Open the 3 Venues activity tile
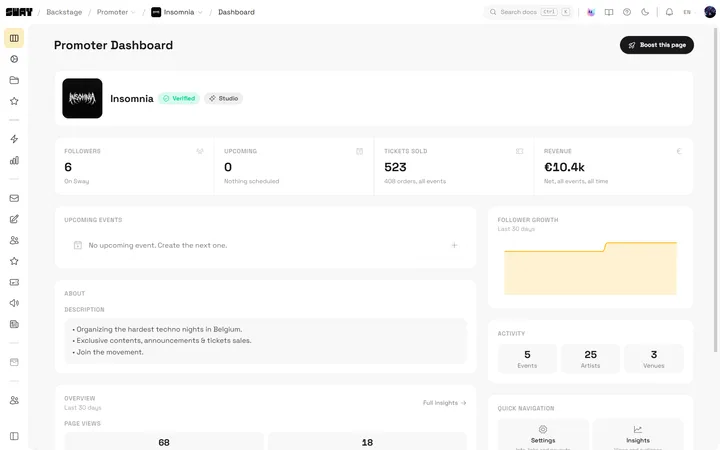The image size is (720, 450). 654,359
